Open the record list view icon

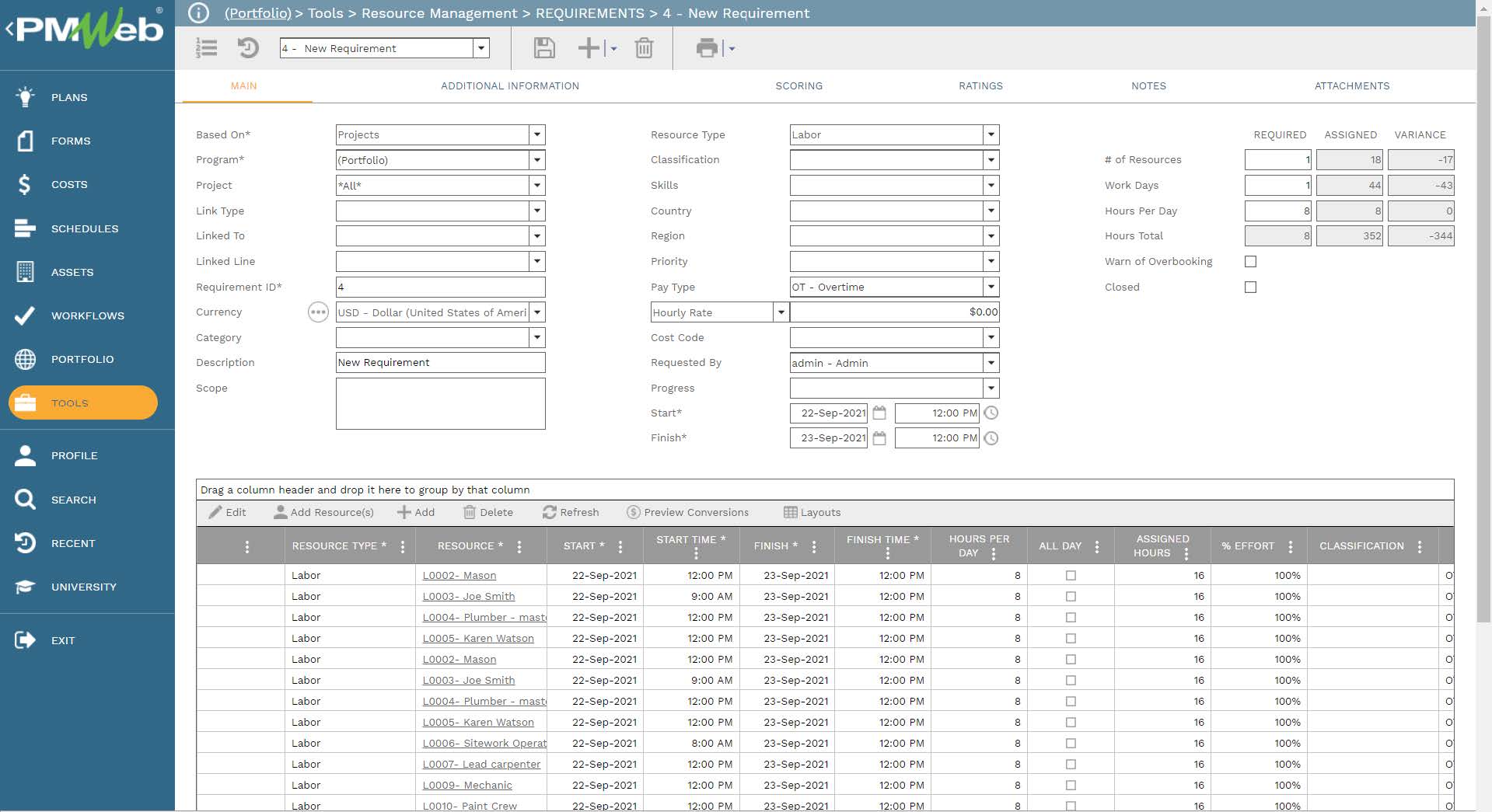[x=206, y=48]
